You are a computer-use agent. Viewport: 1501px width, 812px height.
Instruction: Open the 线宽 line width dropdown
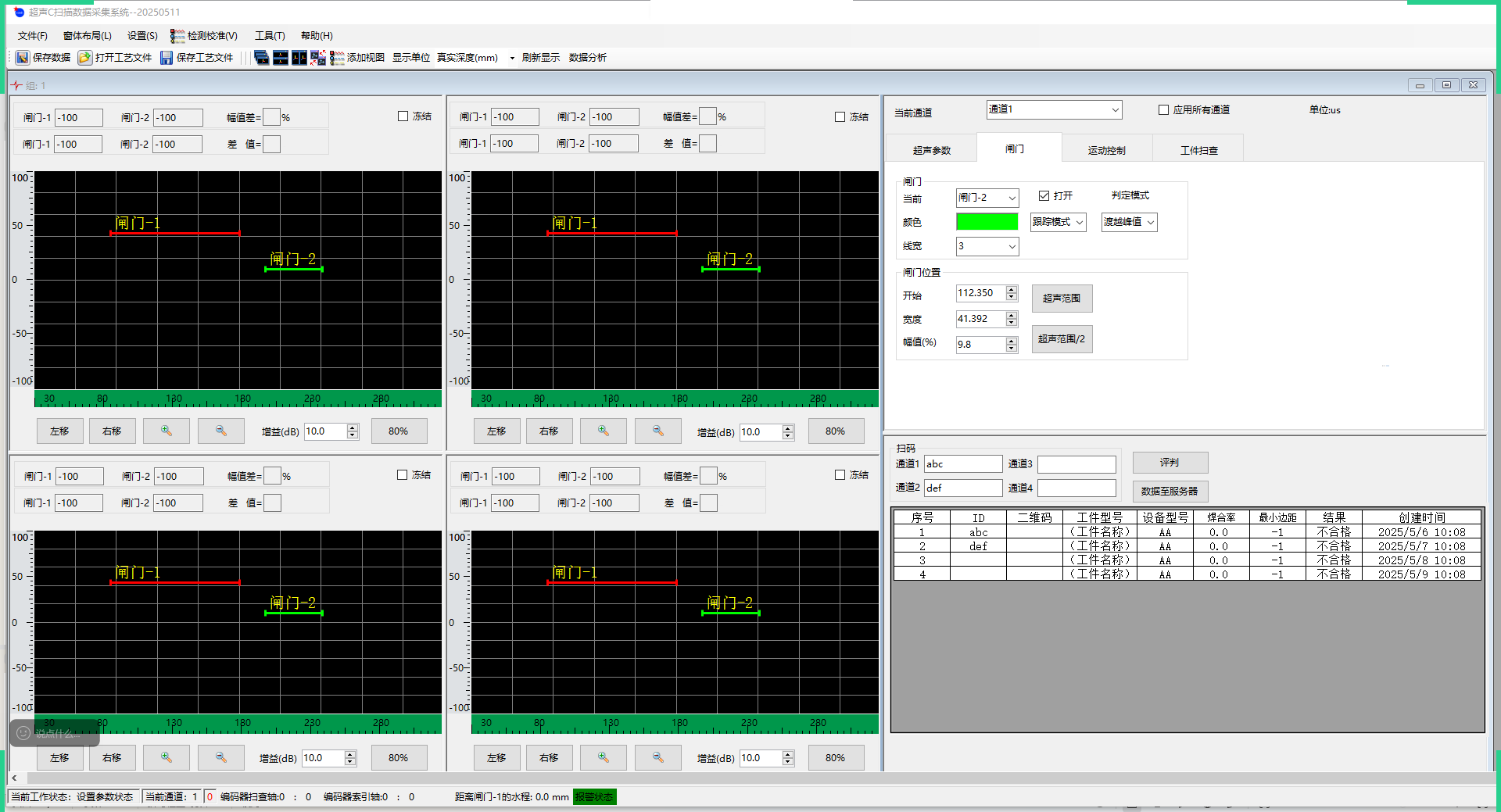987,246
